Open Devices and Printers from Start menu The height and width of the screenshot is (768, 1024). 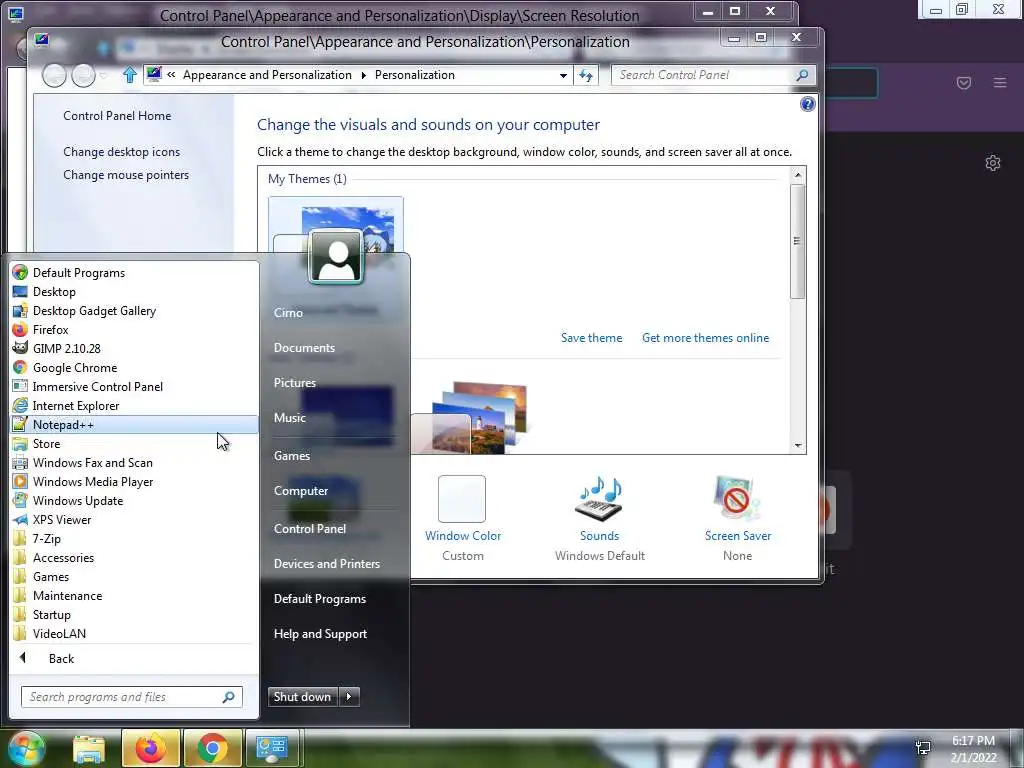coord(327,564)
